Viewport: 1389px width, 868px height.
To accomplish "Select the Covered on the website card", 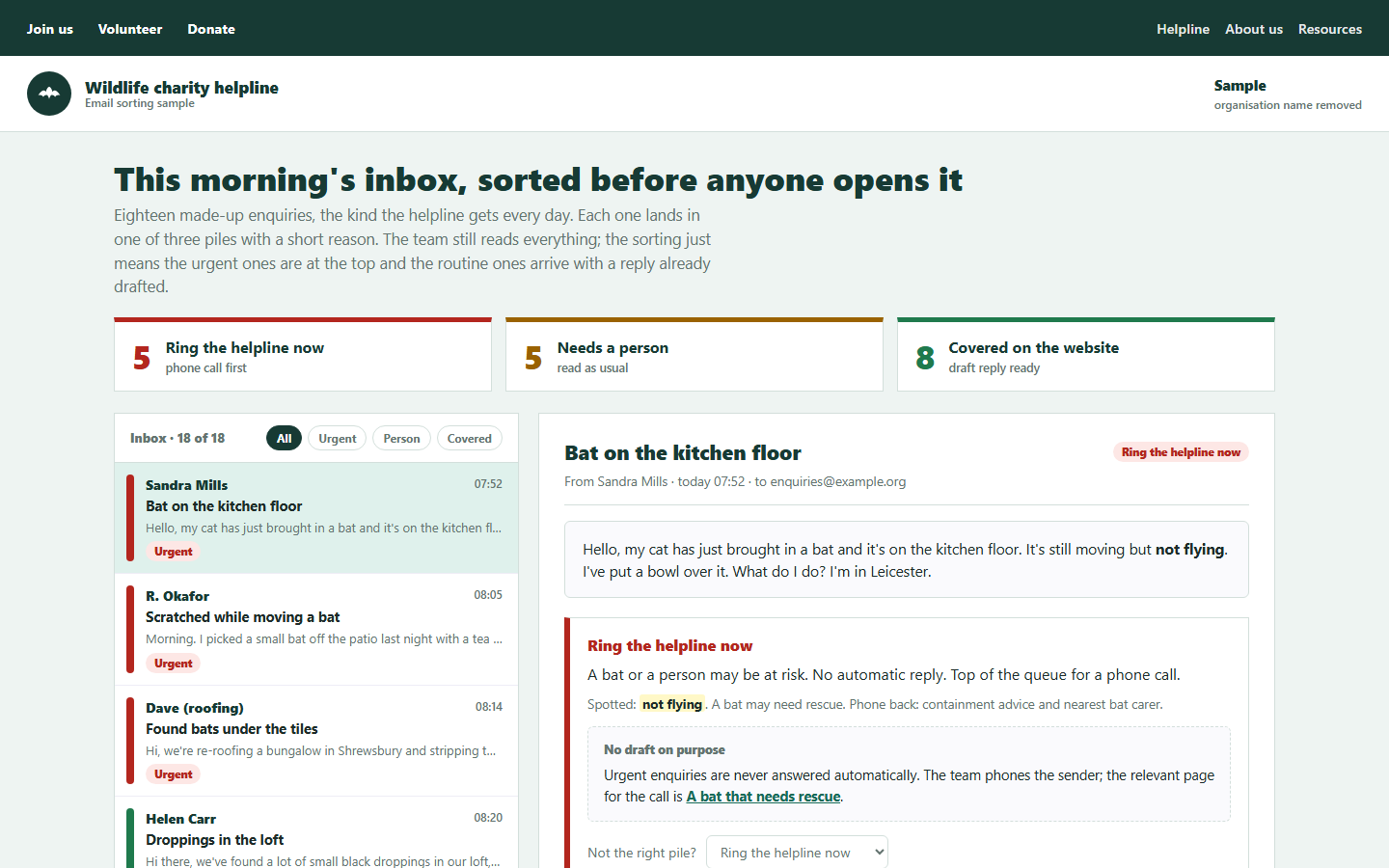I will [x=1086, y=355].
